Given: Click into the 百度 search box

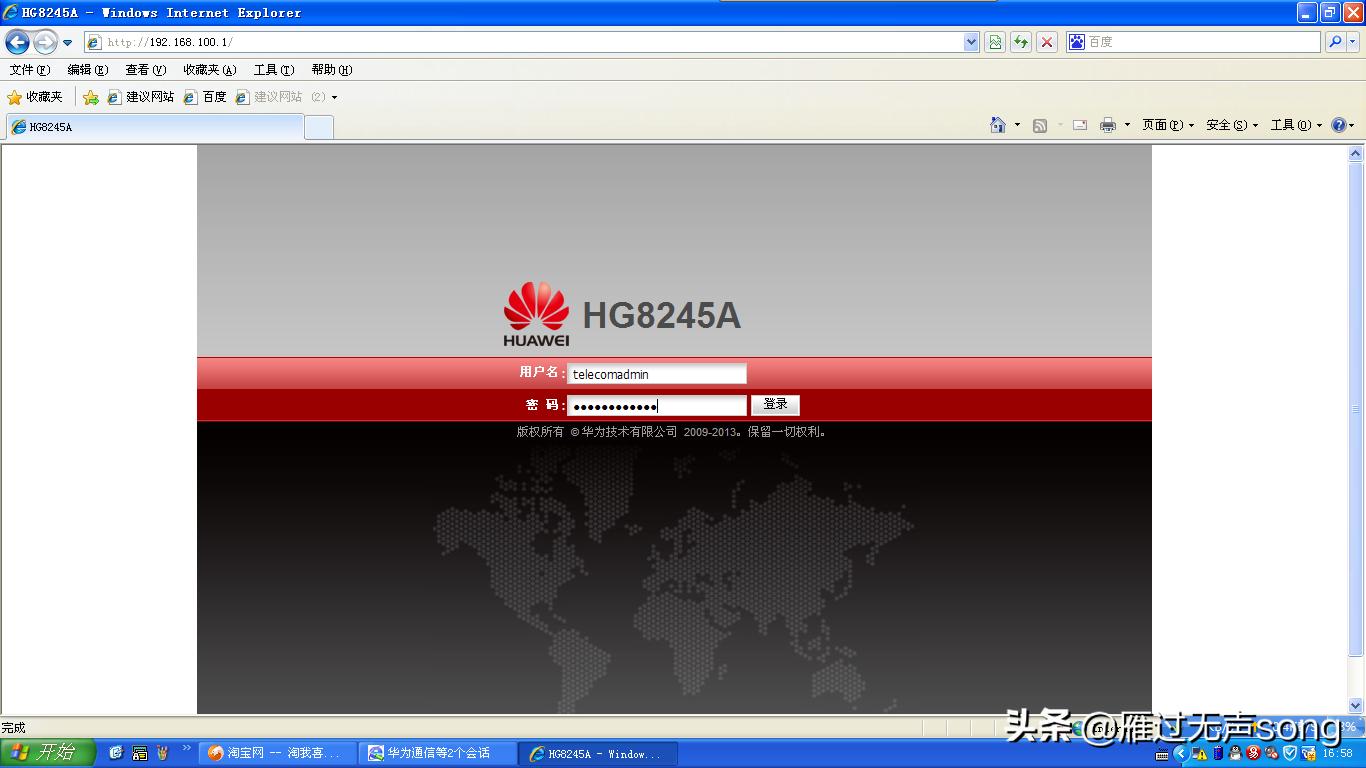Looking at the screenshot, I should click(x=1203, y=42).
